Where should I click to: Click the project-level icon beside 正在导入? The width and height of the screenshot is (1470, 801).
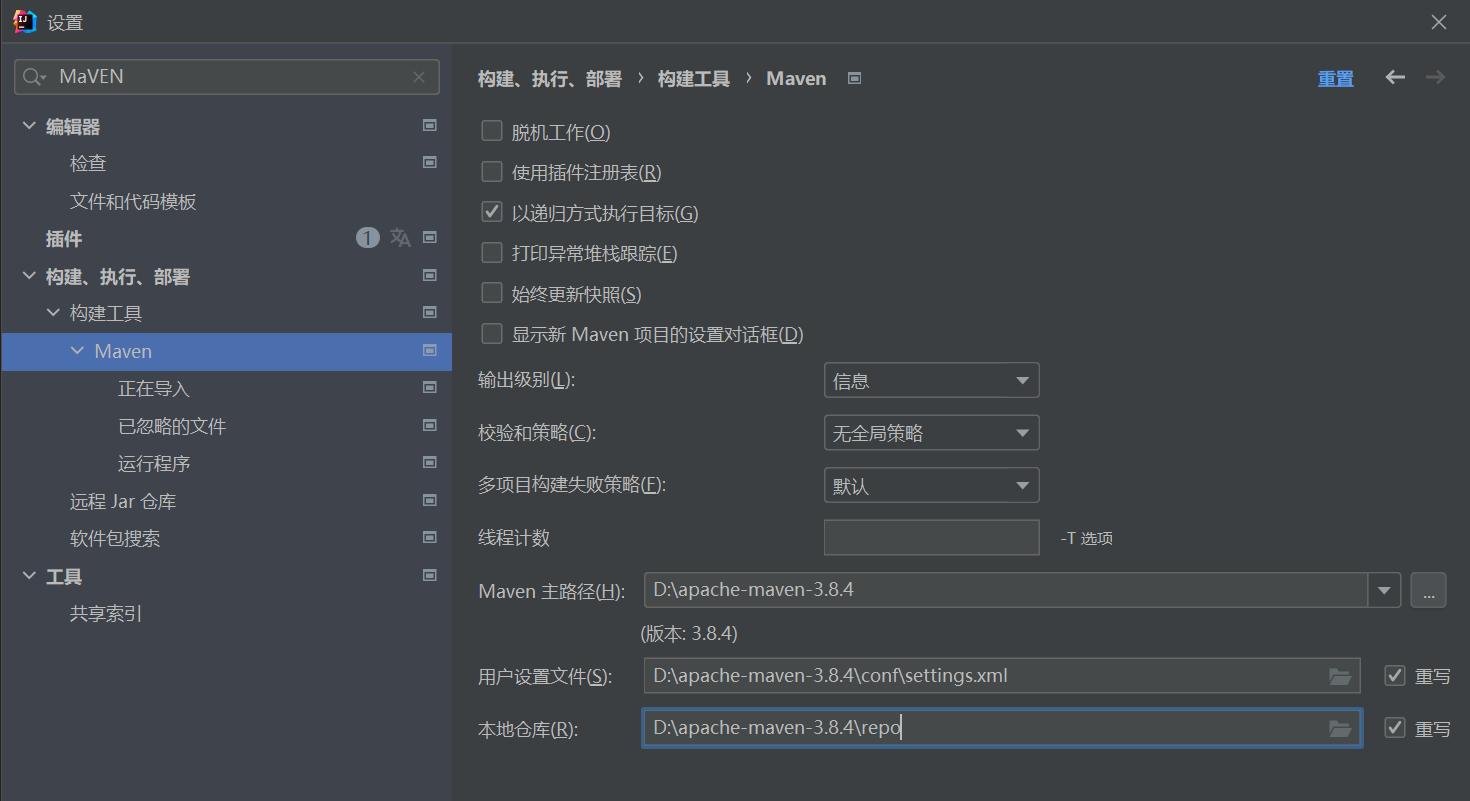point(430,387)
